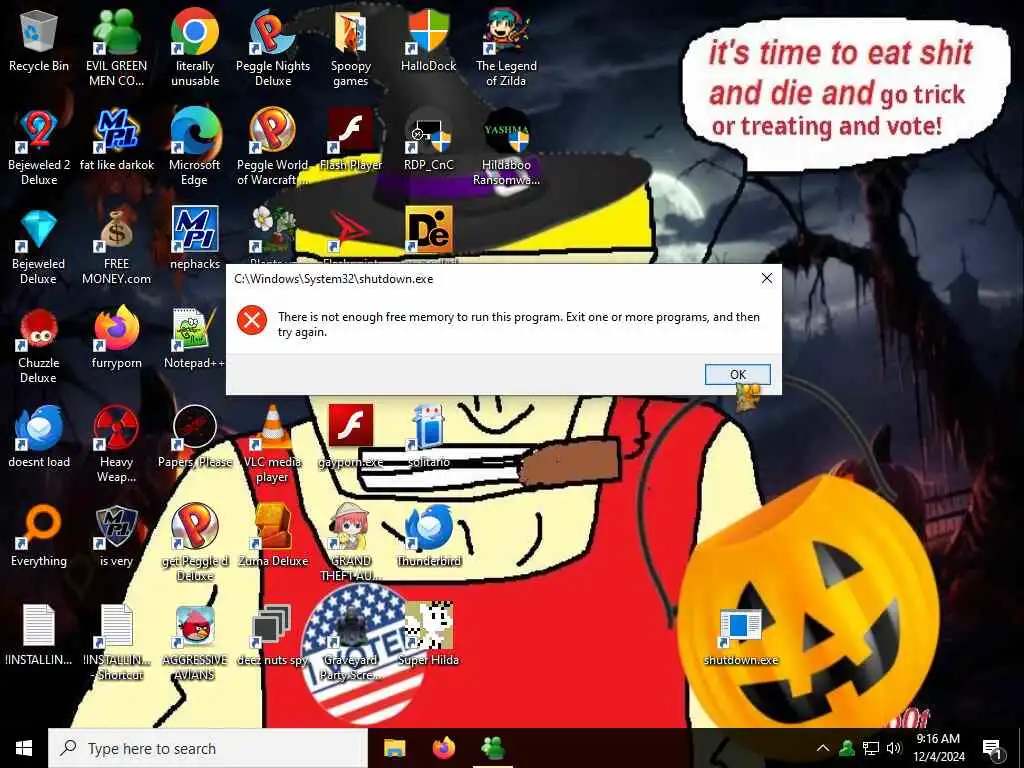This screenshot has height=768, width=1024.
Task: Launch Zuma Deluxe shortcut
Action: coord(273,536)
